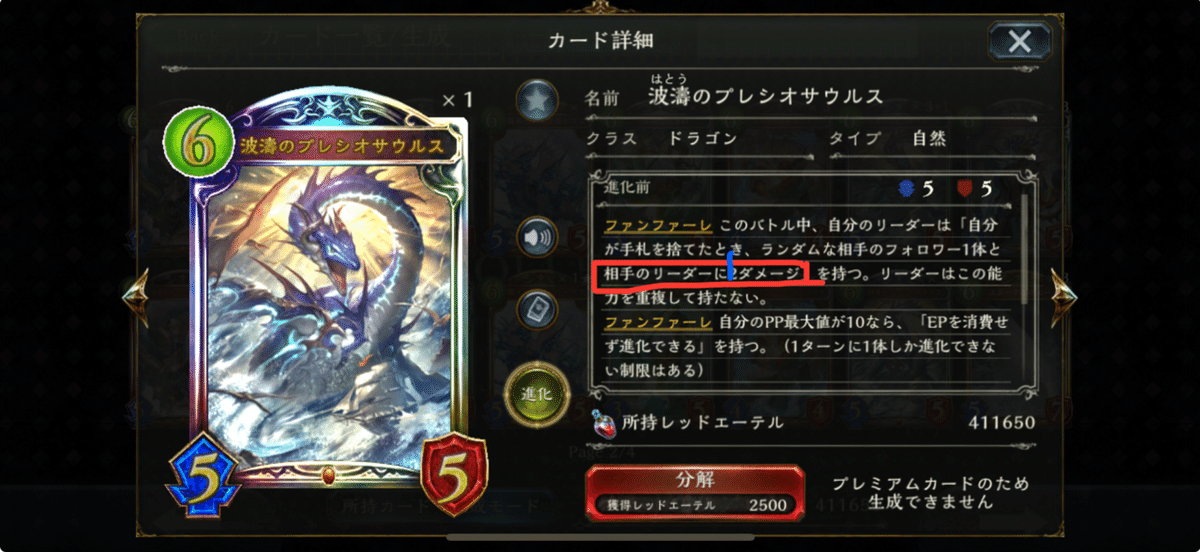Tap the star favorite icon
The height and width of the screenshot is (552, 1200).
coord(537,100)
